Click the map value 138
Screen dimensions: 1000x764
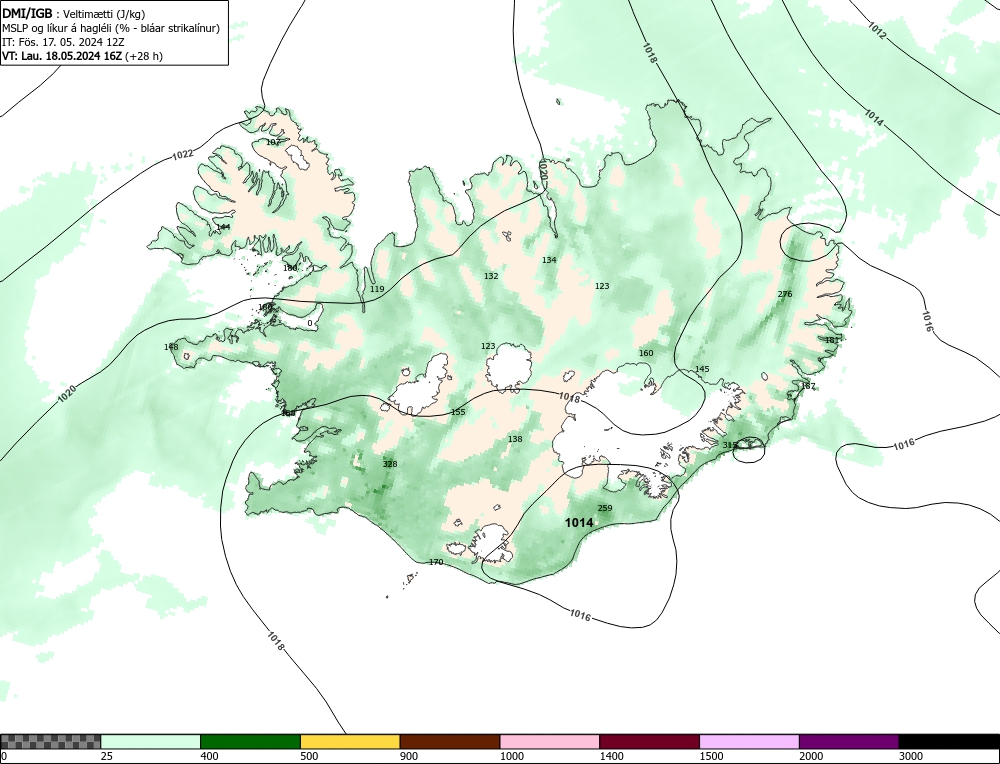[515, 439]
